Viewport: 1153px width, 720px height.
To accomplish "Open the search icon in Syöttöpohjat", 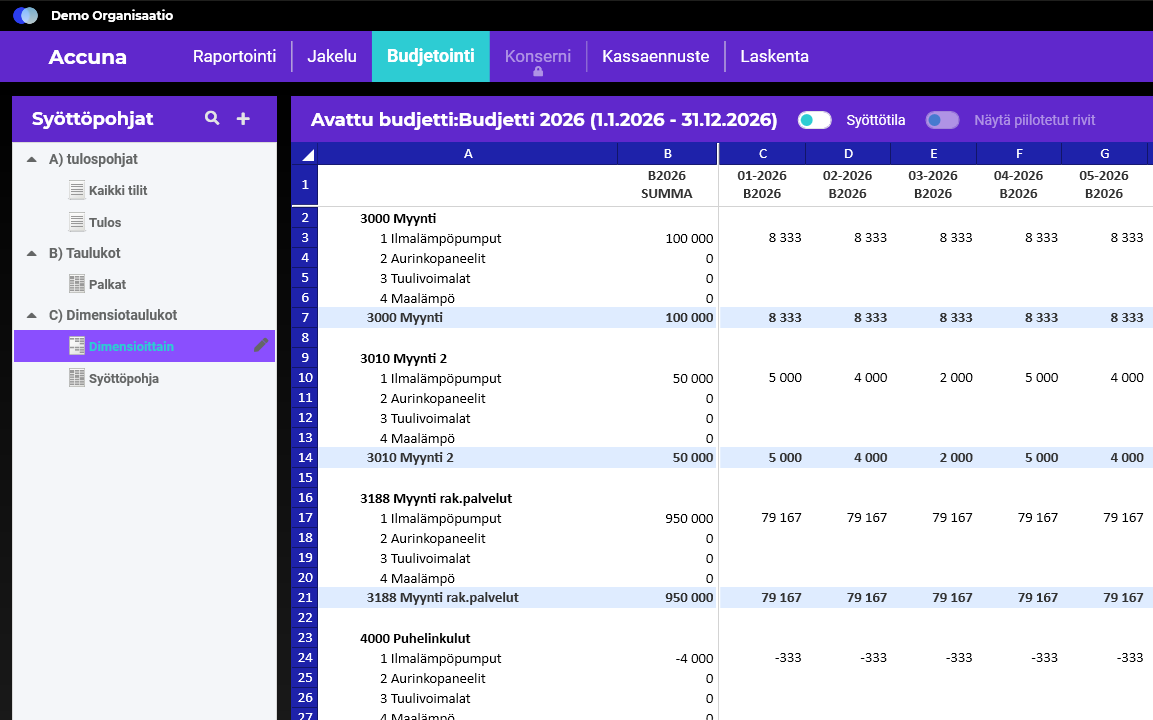I will tap(212, 118).
